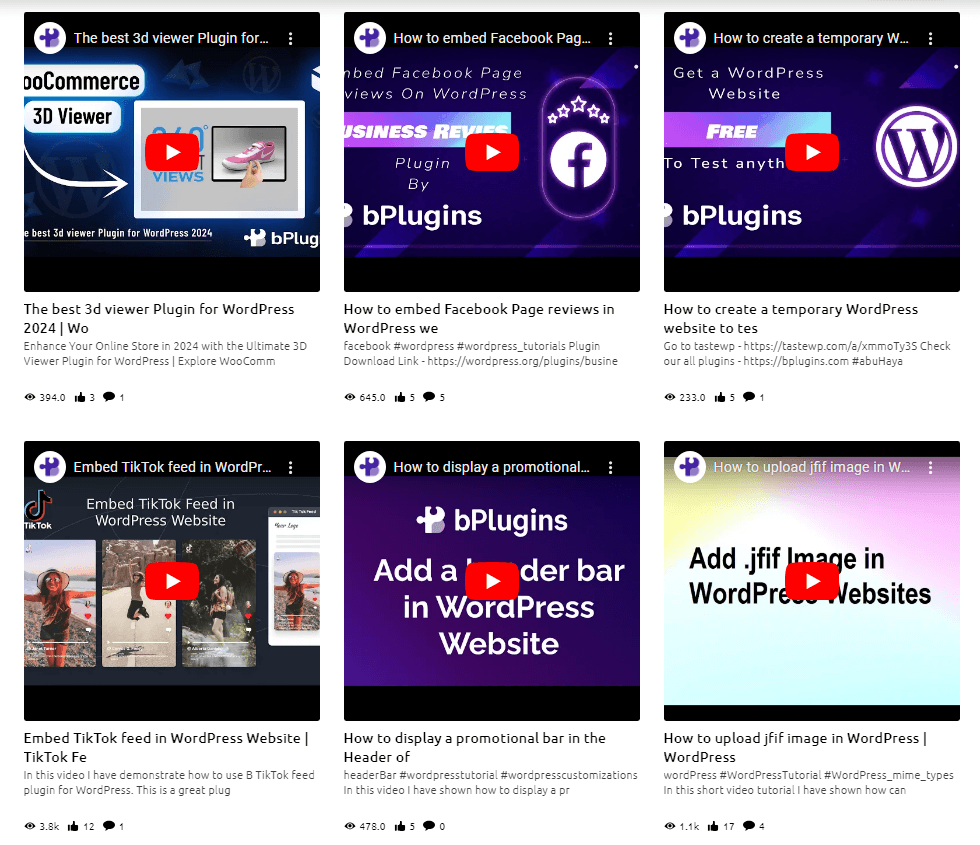Click channel avatar on jfif image video
Screen dimensions: 980x845
(690, 467)
